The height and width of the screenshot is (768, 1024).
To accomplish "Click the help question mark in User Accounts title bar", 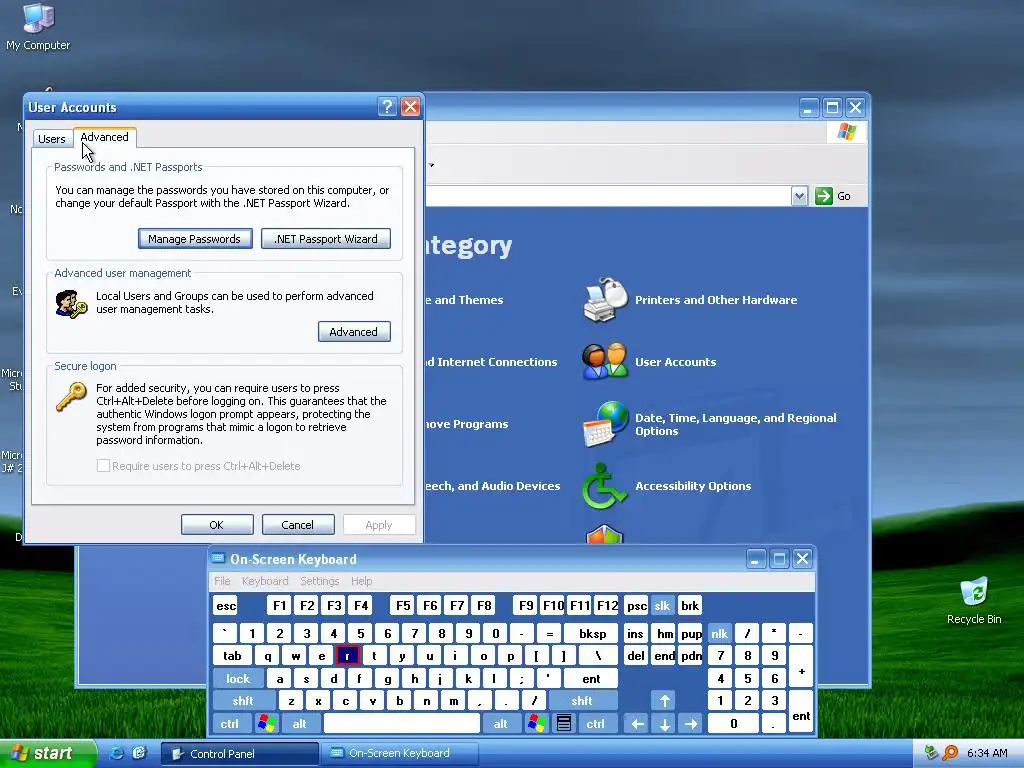I will 387,106.
